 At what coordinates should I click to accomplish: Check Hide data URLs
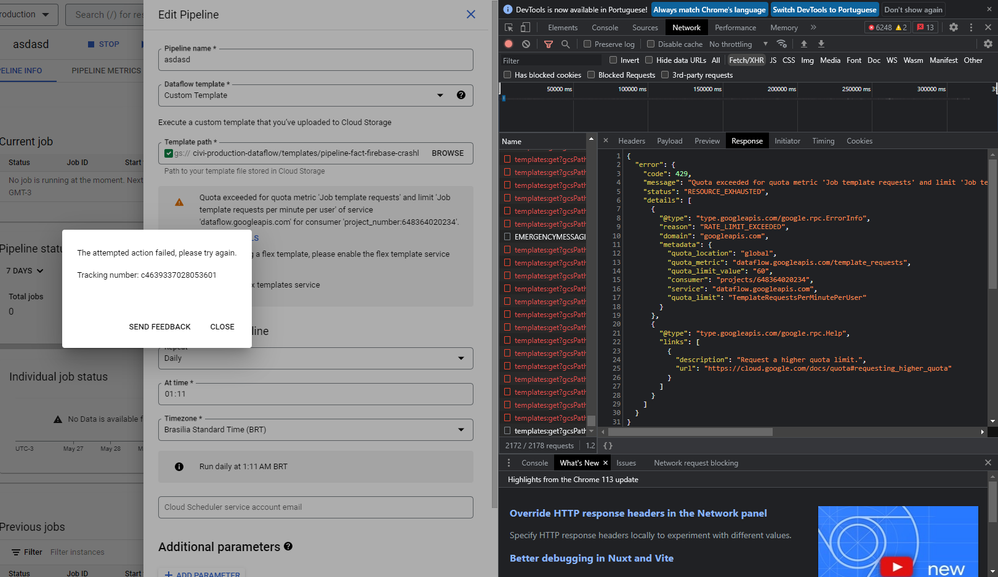click(x=649, y=60)
